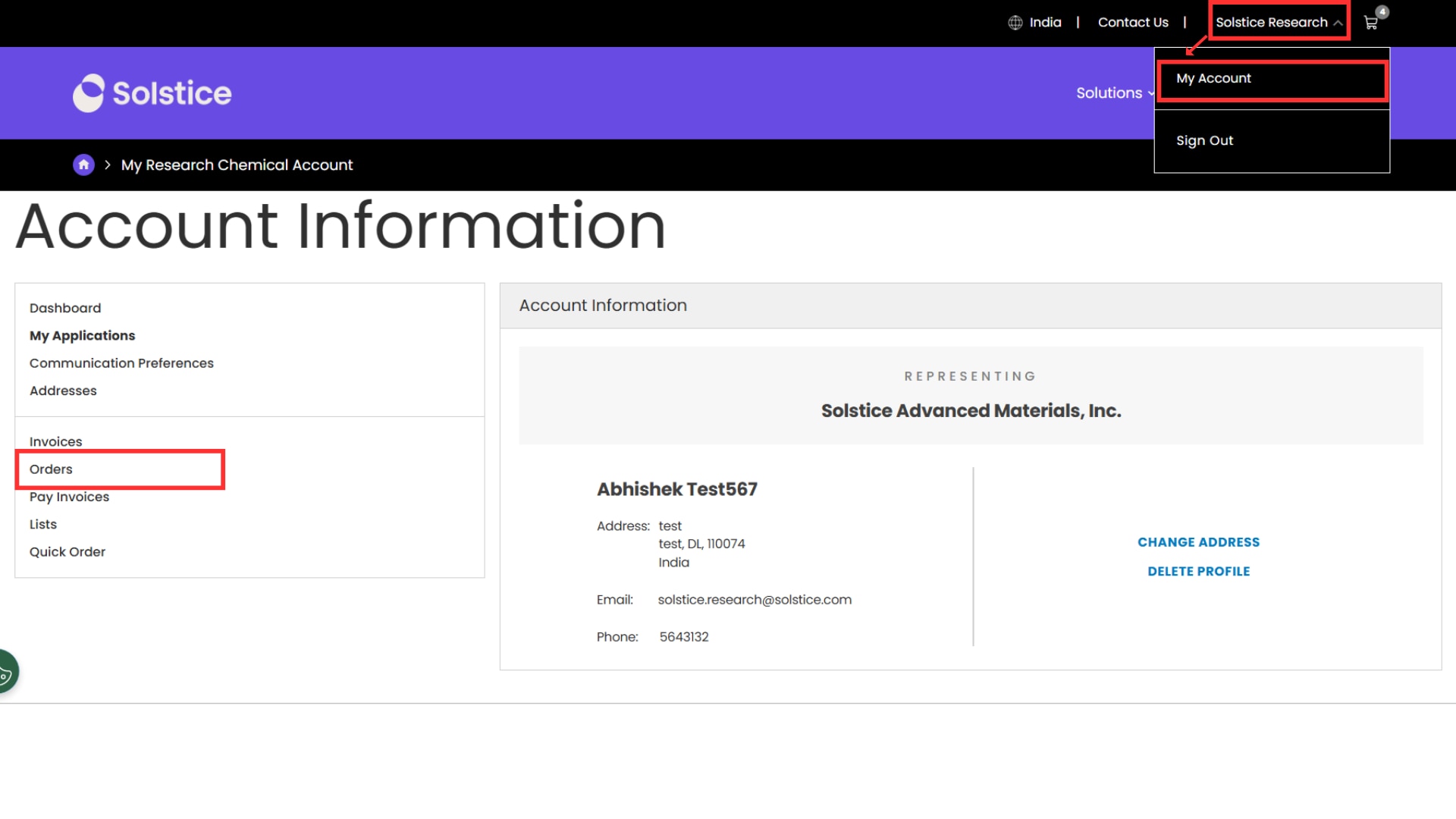Click the globe icon next to India
The width and height of the screenshot is (1456, 819).
tap(1015, 23)
